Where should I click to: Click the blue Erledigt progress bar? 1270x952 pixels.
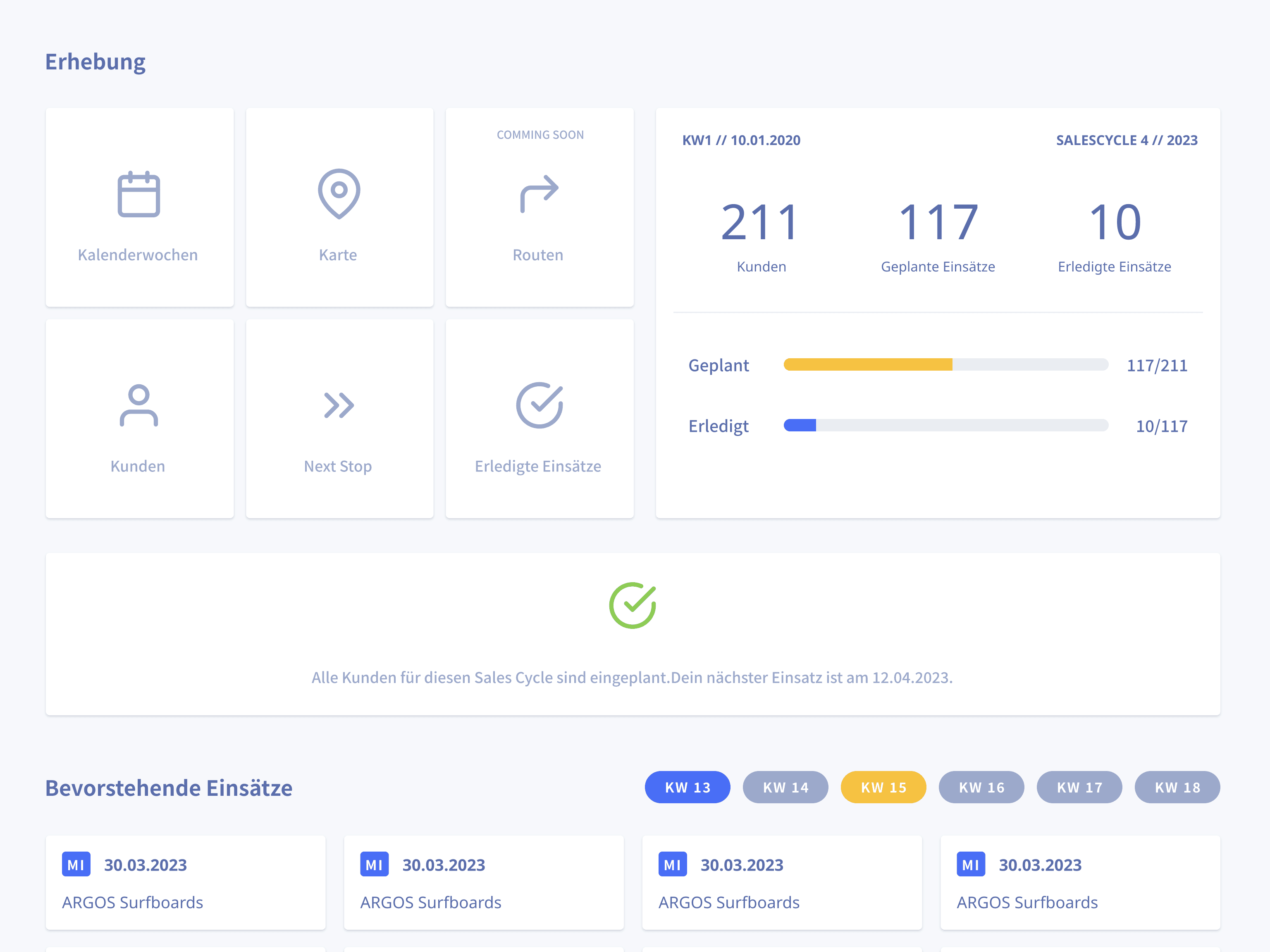click(800, 425)
